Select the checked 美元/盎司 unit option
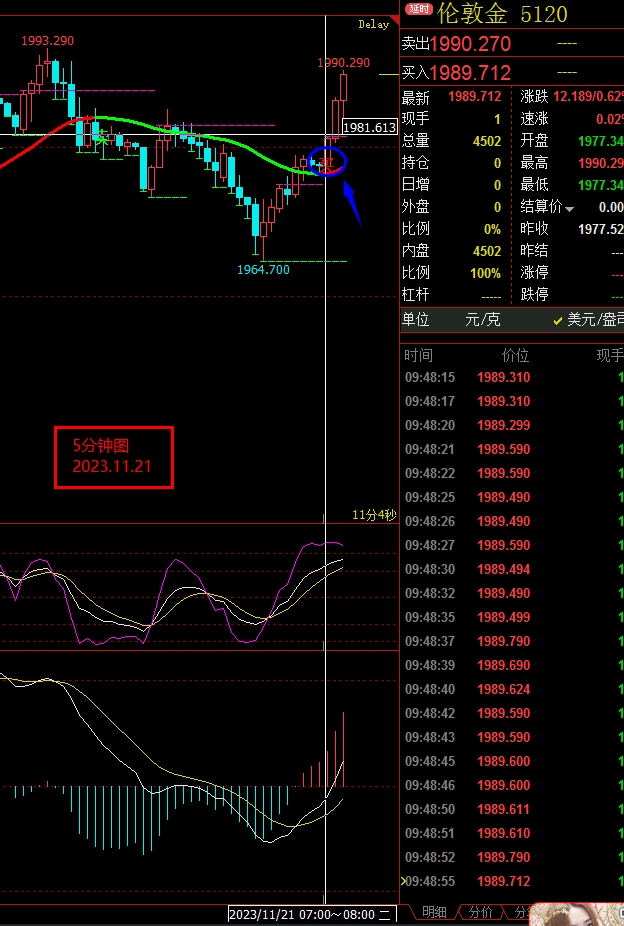This screenshot has height=926, width=624. pyautogui.click(x=588, y=319)
